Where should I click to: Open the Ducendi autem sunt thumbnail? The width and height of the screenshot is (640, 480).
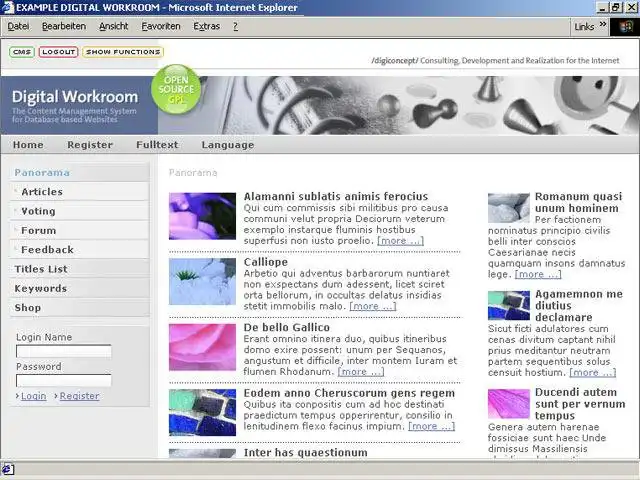(x=509, y=404)
